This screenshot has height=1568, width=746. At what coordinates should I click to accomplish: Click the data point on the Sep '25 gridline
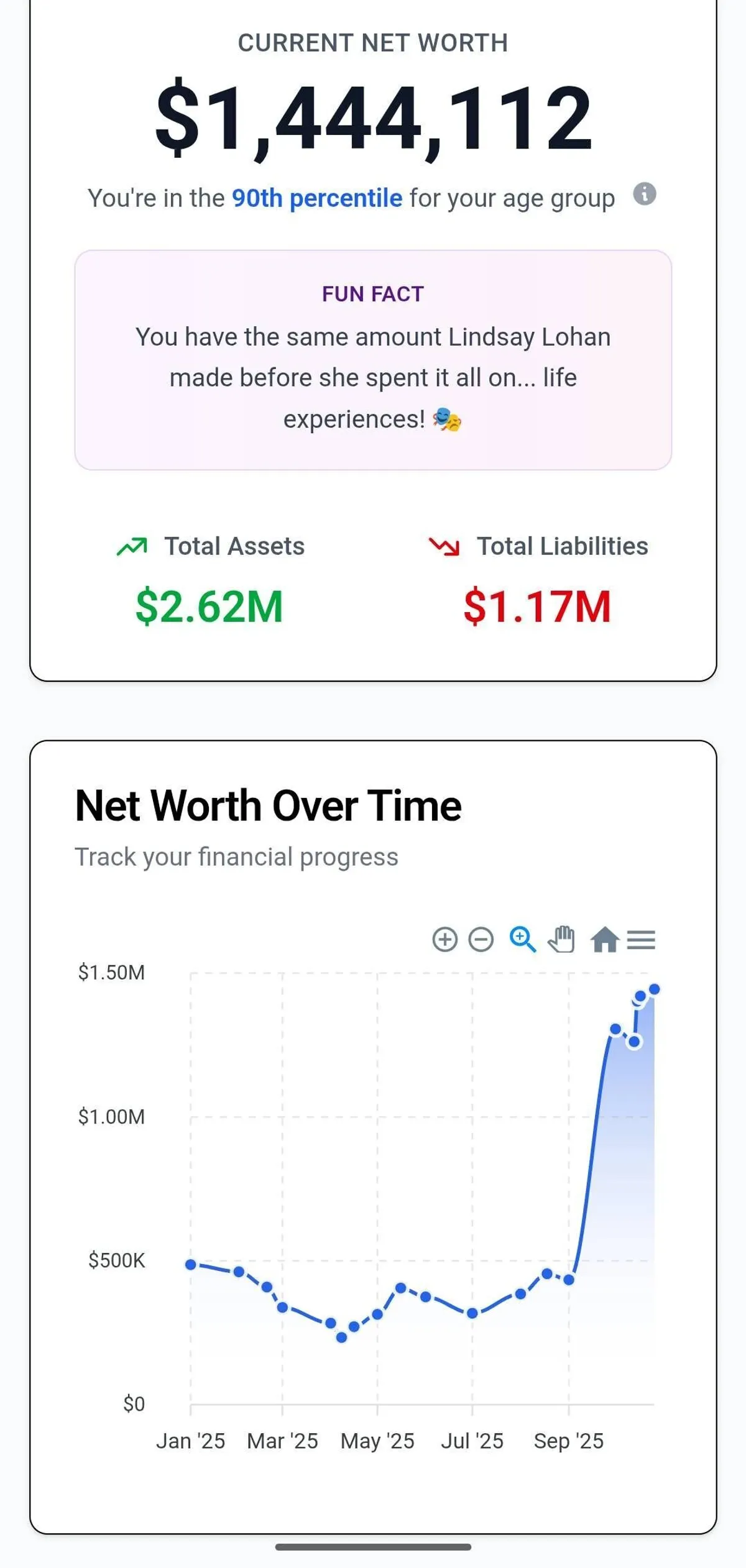coord(569,1280)
